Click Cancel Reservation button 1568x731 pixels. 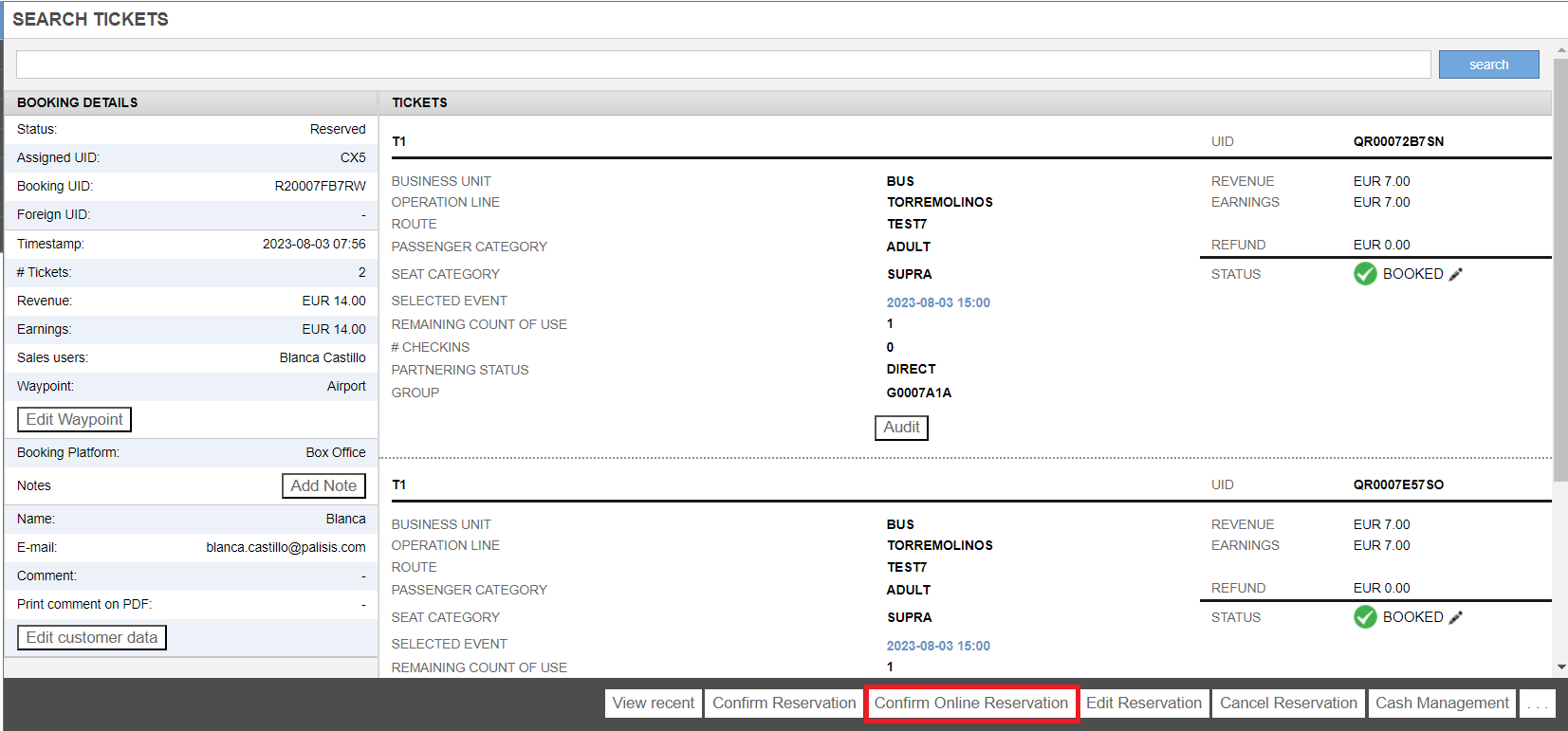(1288, 704)
